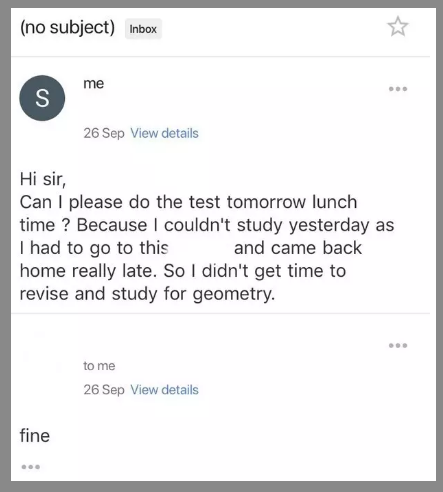This screenshot has width=443, height=492.
Task: Open View details under to me
Action: [164, 390]
